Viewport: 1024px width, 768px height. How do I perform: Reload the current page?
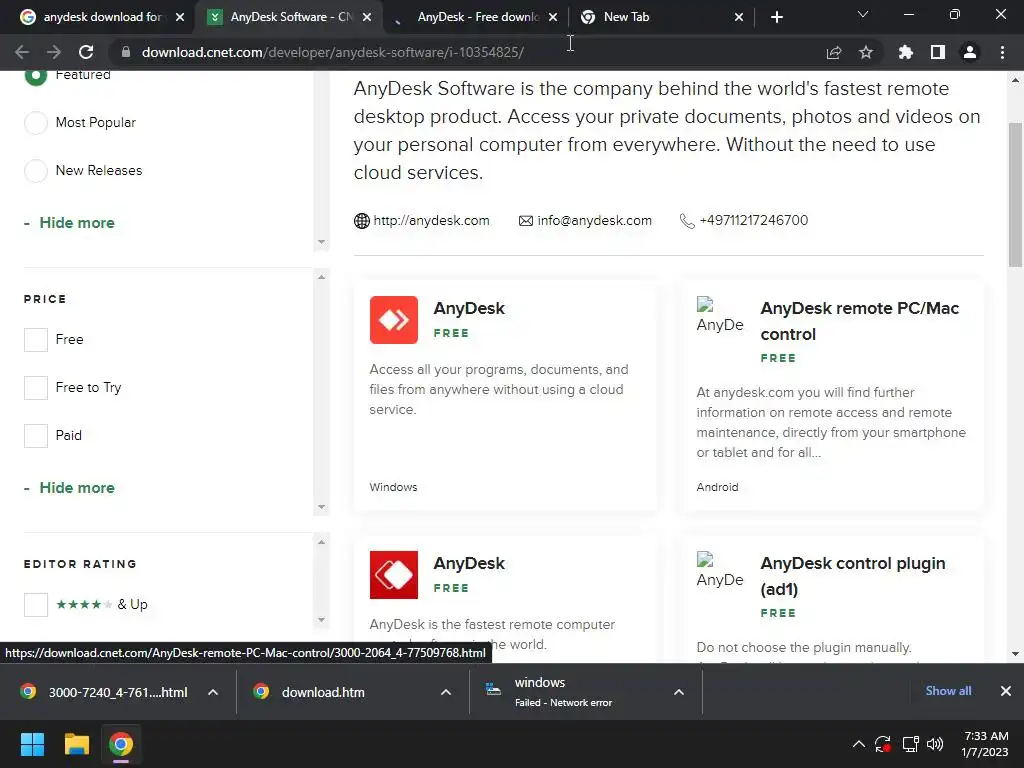point(86,52)
